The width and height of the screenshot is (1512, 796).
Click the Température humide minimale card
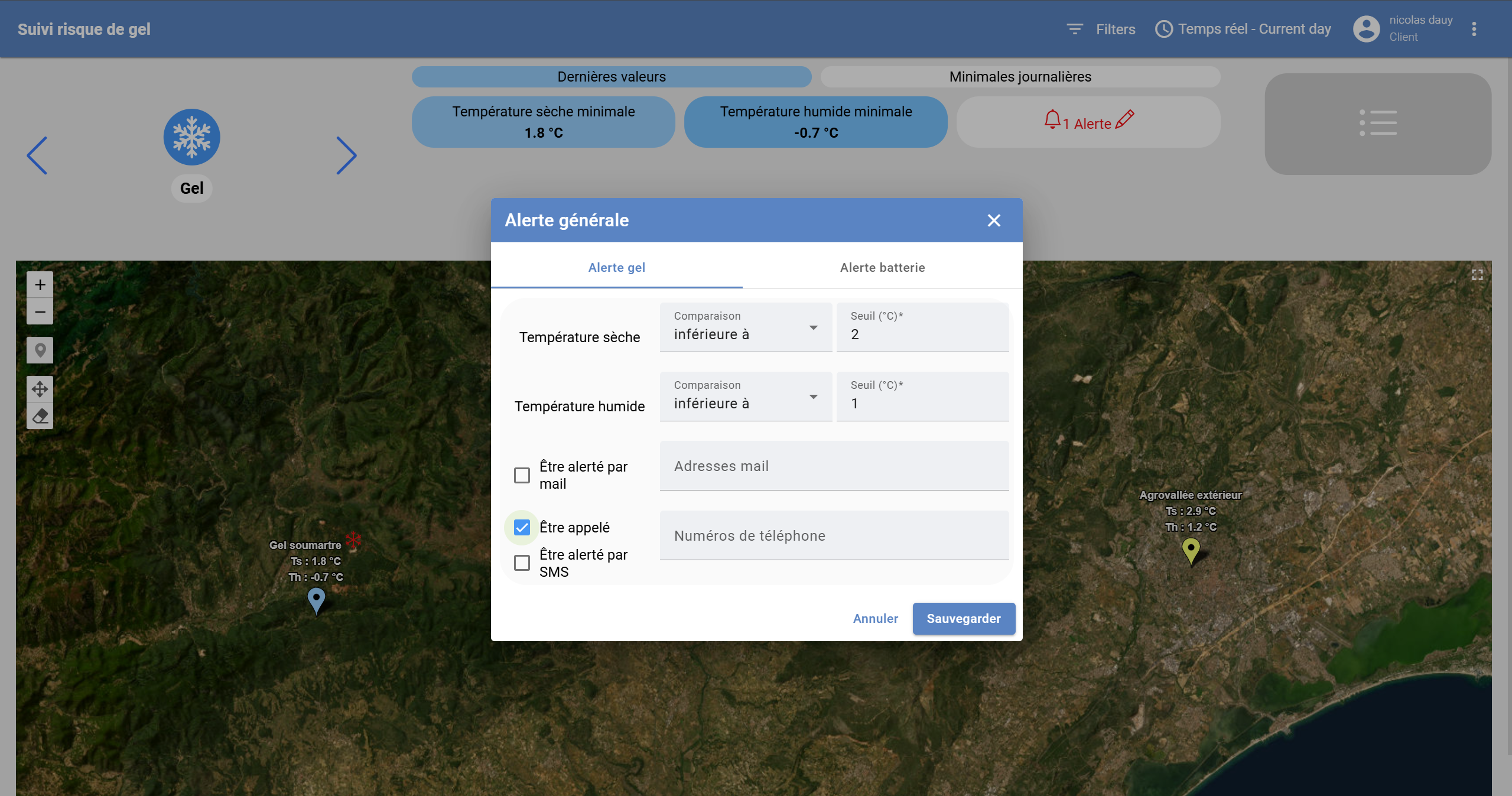click(816, 122)
